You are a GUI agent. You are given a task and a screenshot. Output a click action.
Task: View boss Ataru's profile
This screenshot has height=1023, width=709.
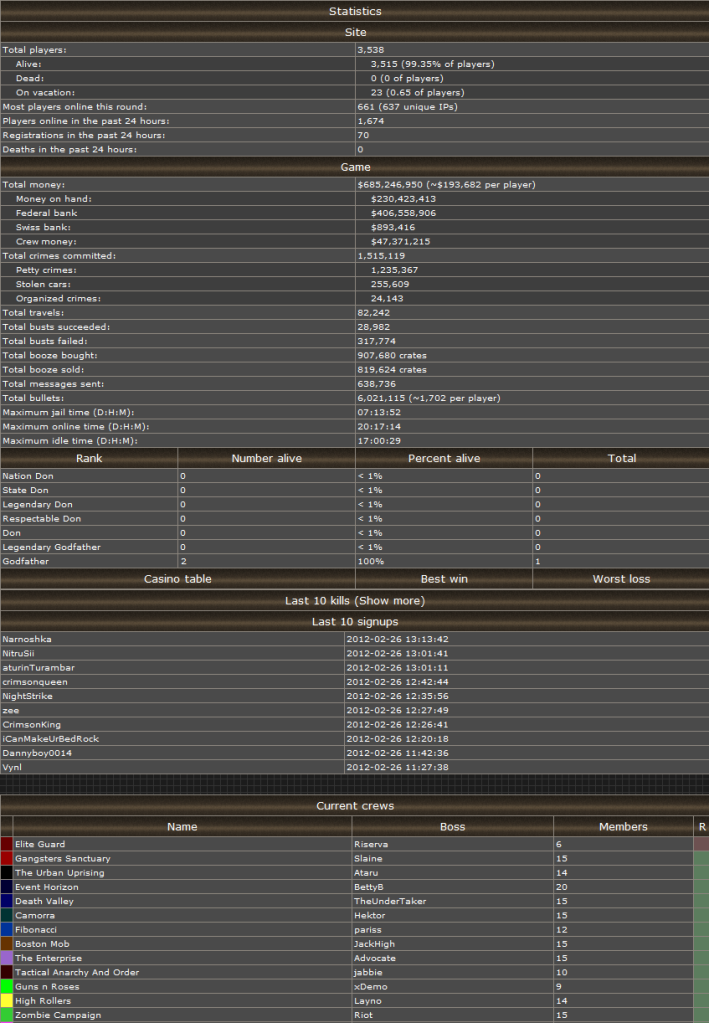pos(366,873)
